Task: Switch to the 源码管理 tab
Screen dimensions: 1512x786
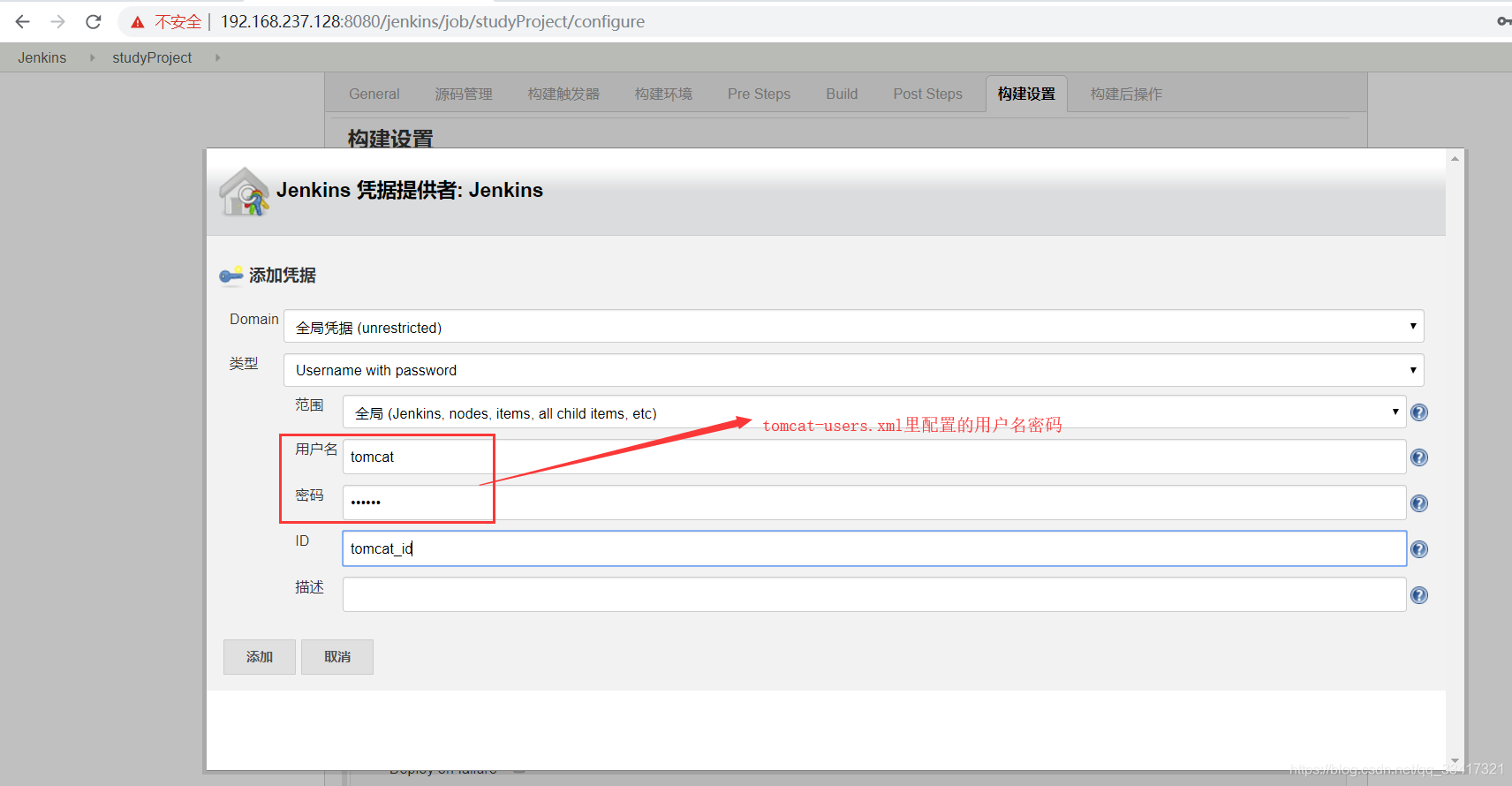Action: pyautogui.click(x=464, y=94)
